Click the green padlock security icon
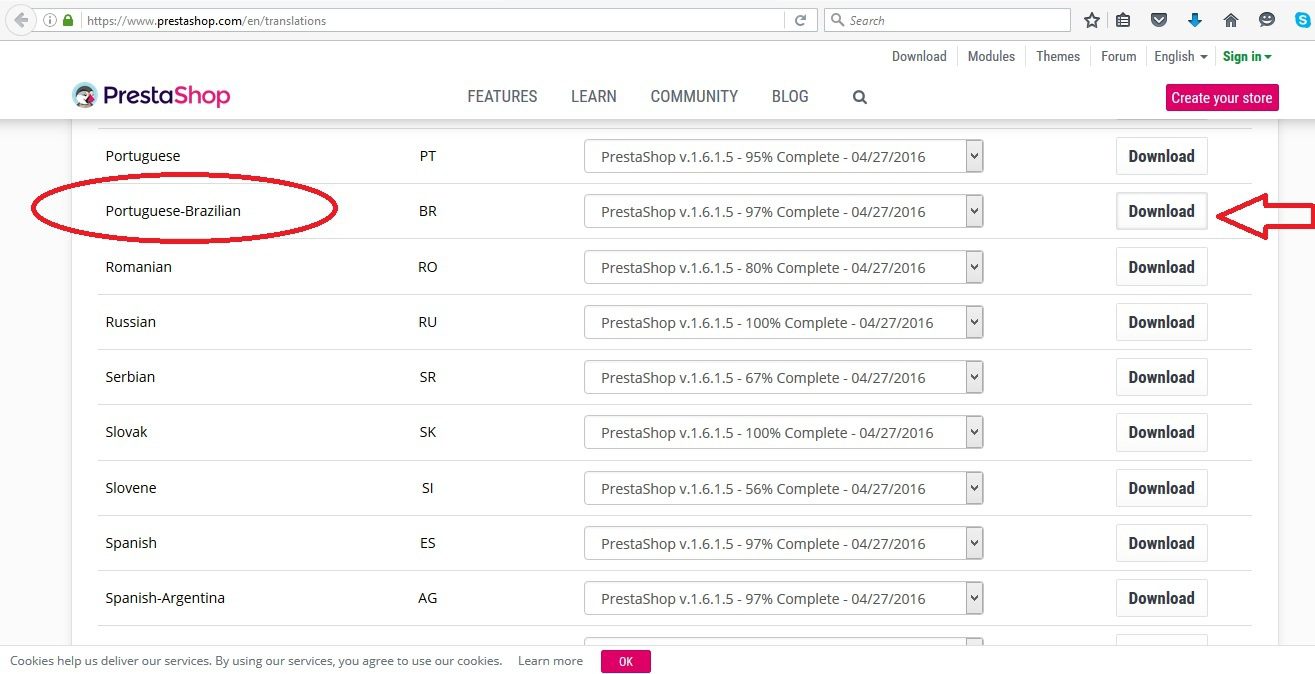The image size is (1315, 674). click(68, 20)
